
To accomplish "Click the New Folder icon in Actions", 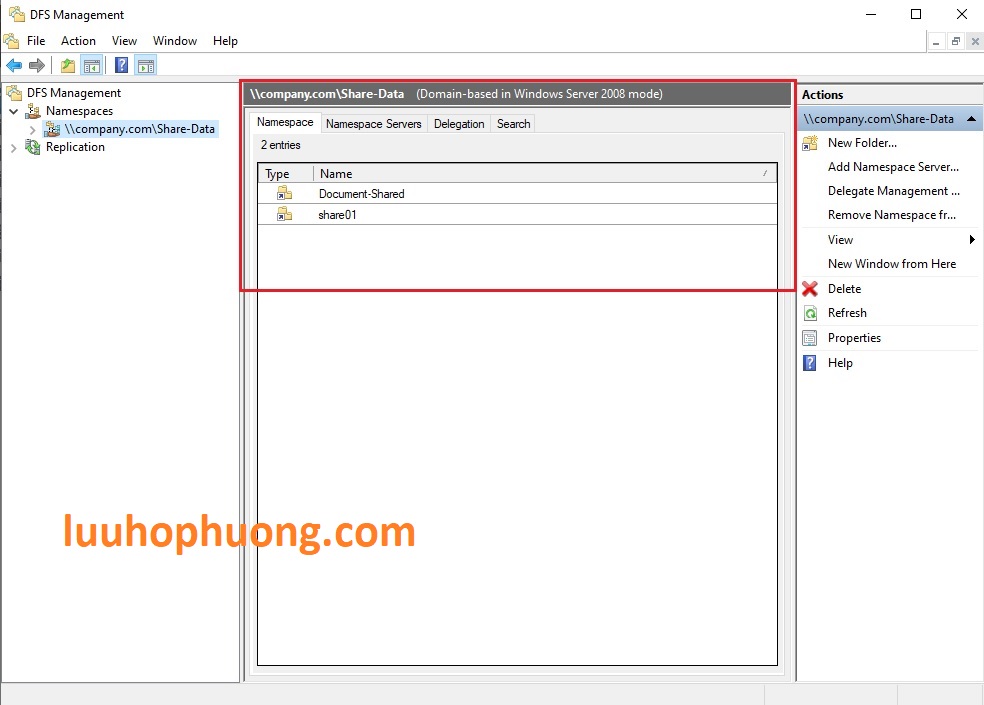I will tap(809, 143).
